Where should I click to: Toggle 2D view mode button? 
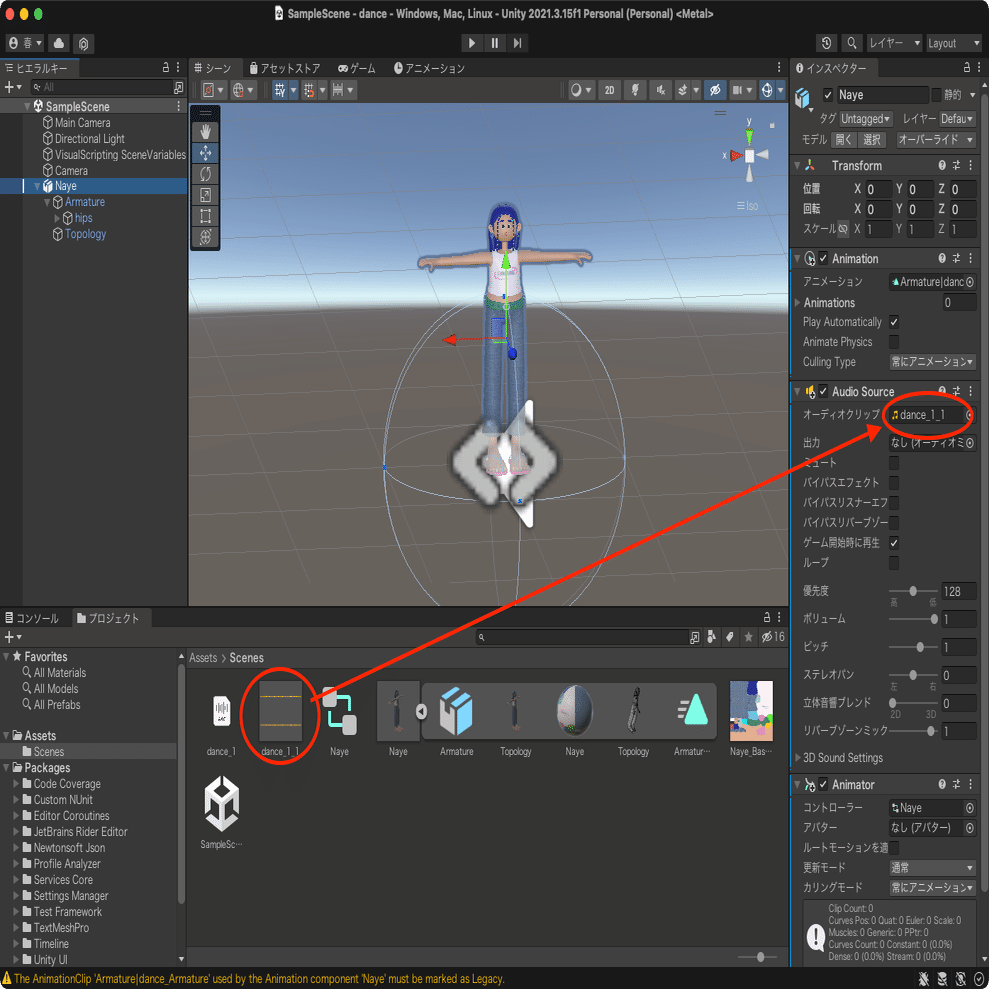tap(609, 90)
